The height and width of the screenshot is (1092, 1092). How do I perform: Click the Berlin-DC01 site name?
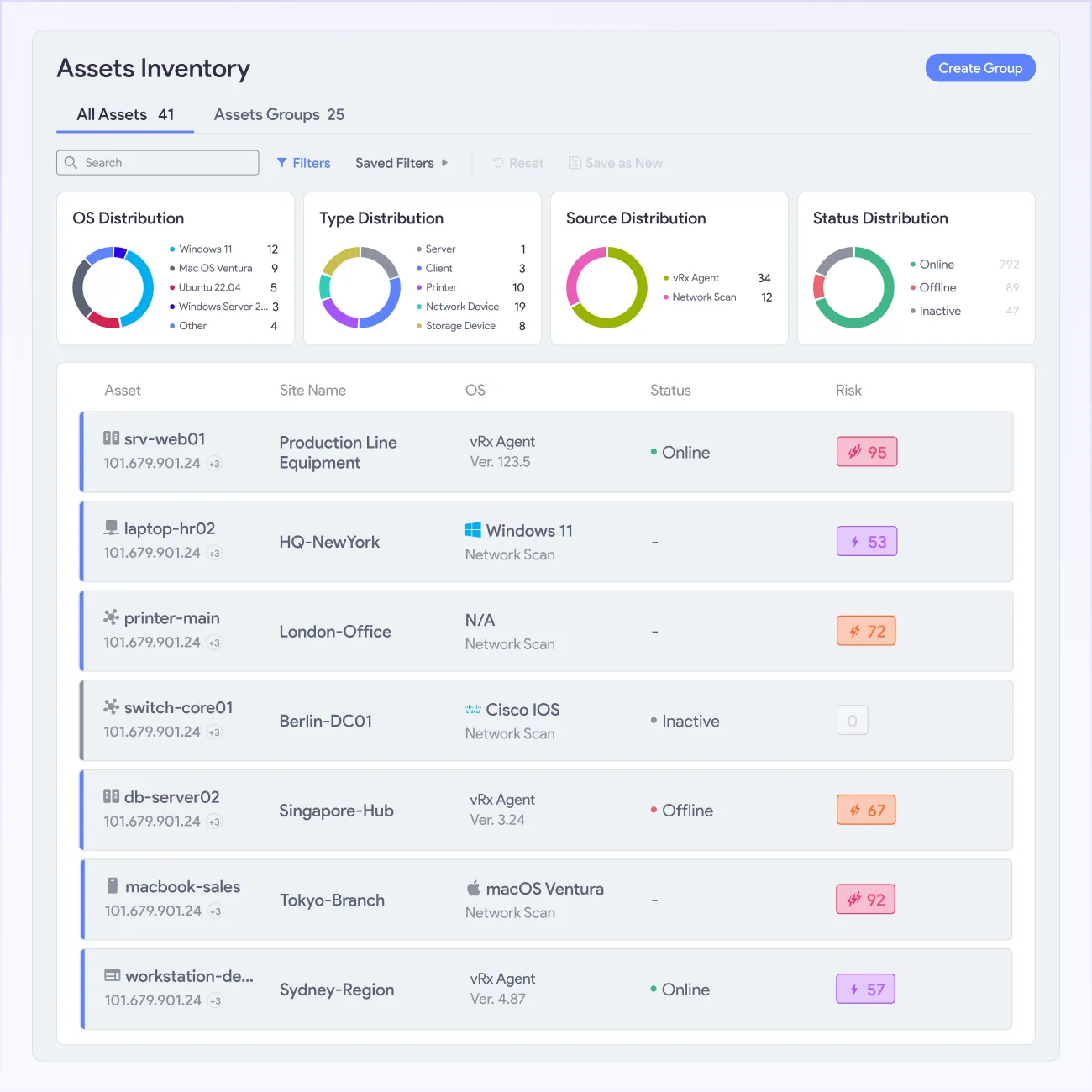326,721
